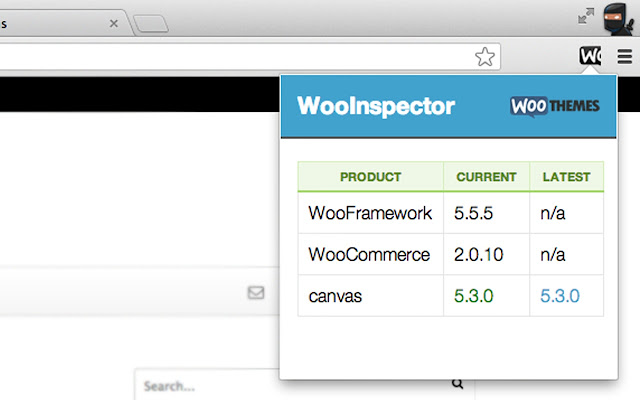Image resolution: width=640 pixels, height=400 pixels.
Task: Open a new tab via the blank tab button
Action: tap(151, 24)
